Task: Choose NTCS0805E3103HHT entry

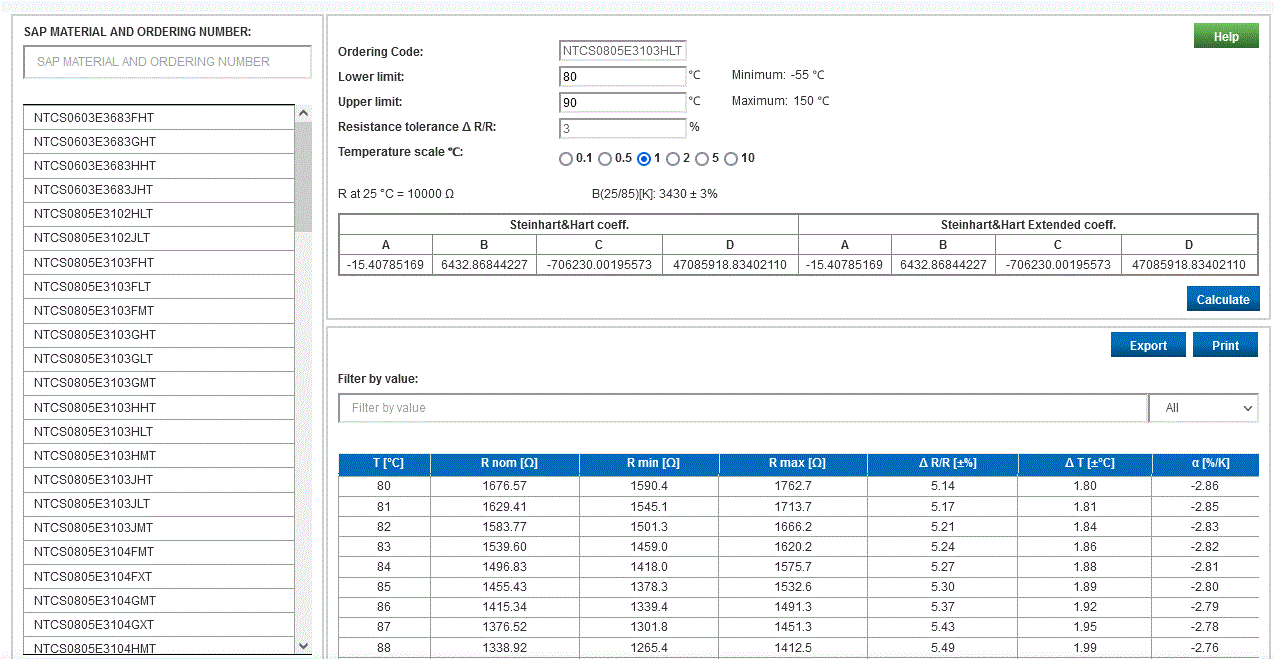Action: (159, 407)
